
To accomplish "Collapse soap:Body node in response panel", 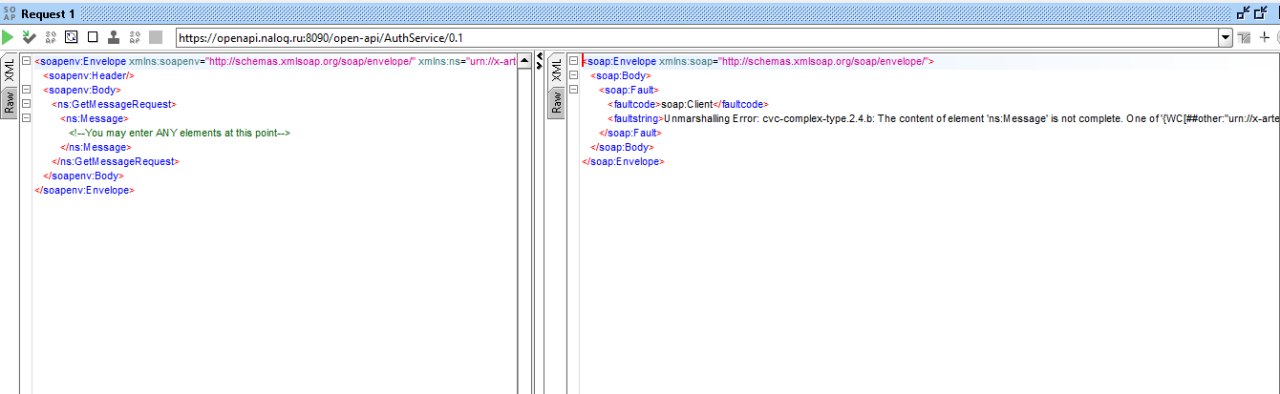I will click(x=574, y=75).
